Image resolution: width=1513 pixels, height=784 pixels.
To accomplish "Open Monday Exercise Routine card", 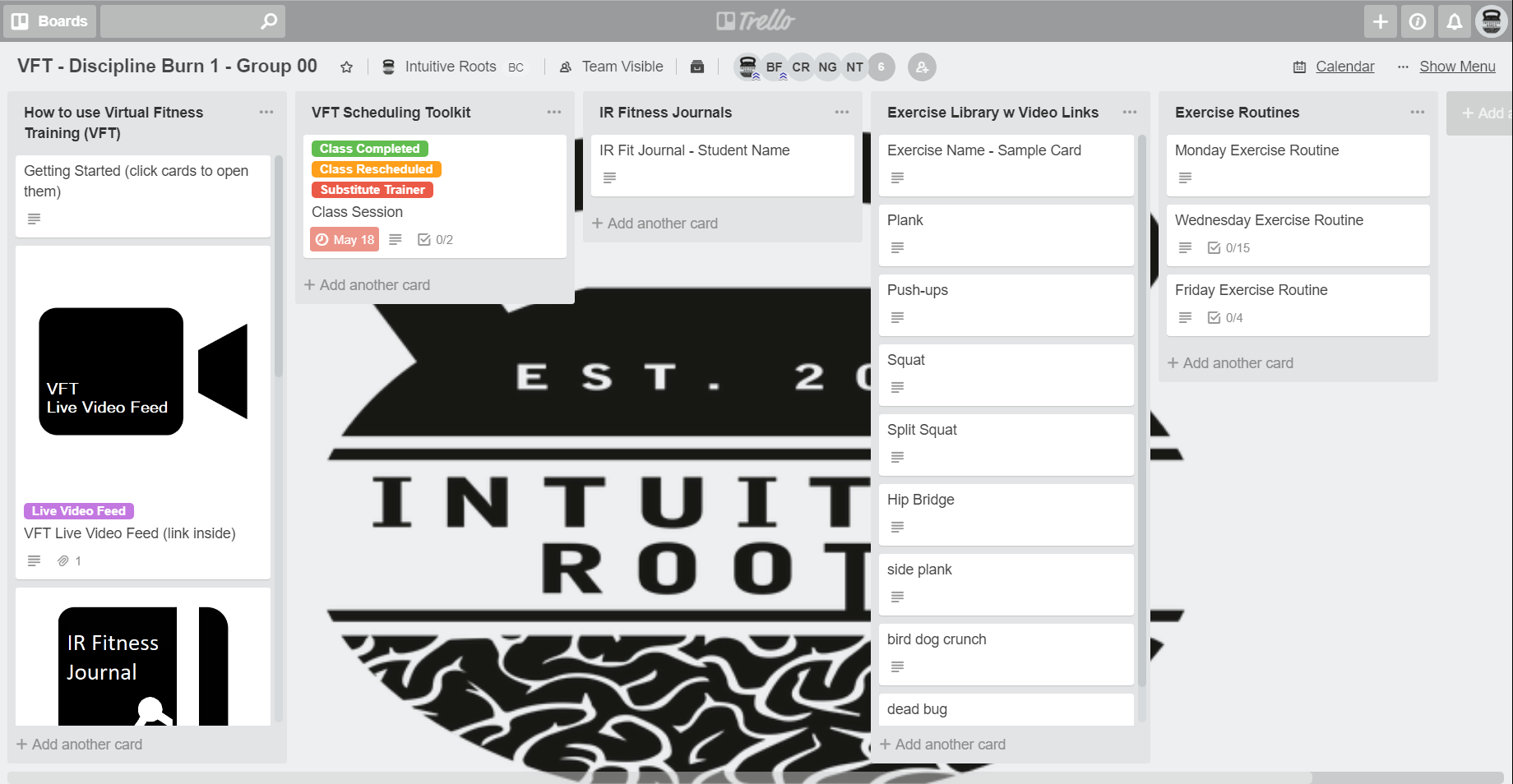I will click(1298, 165).
